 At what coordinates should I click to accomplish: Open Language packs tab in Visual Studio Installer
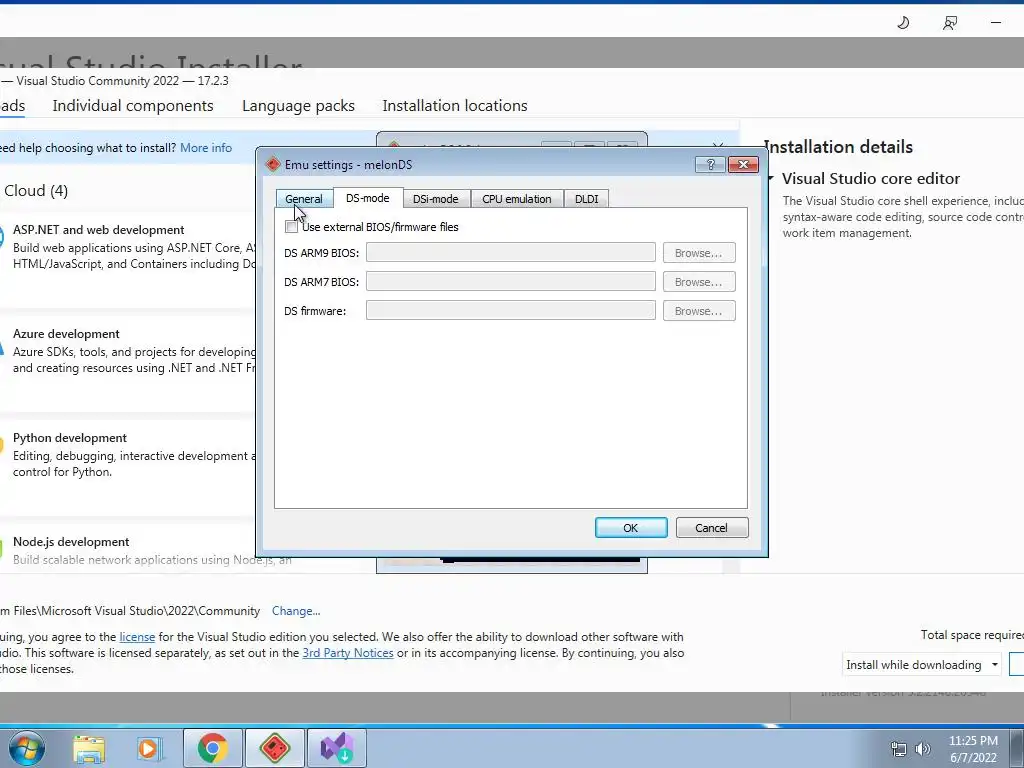298,106
